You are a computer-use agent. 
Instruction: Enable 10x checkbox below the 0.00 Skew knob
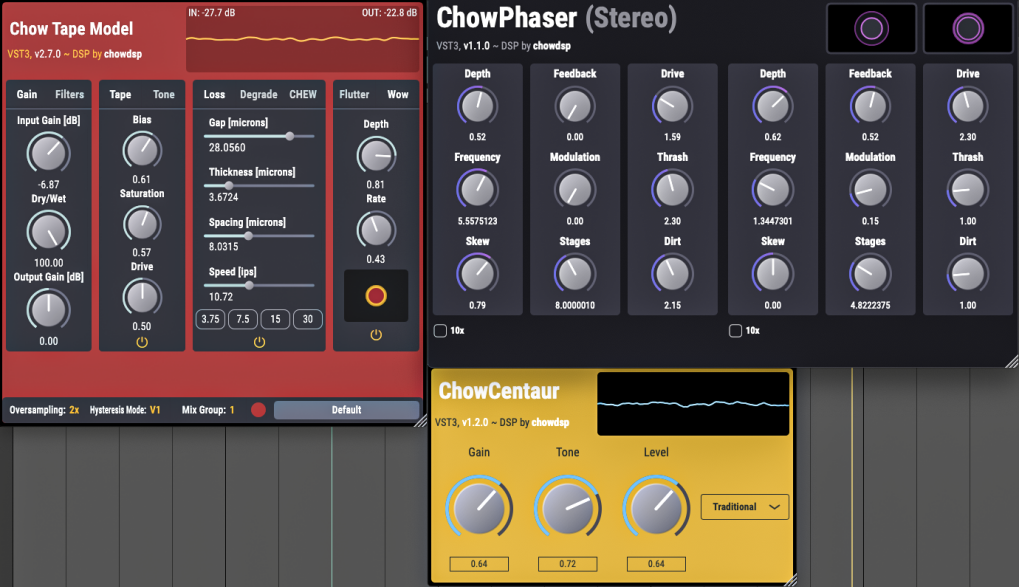[x=735, y=330]
